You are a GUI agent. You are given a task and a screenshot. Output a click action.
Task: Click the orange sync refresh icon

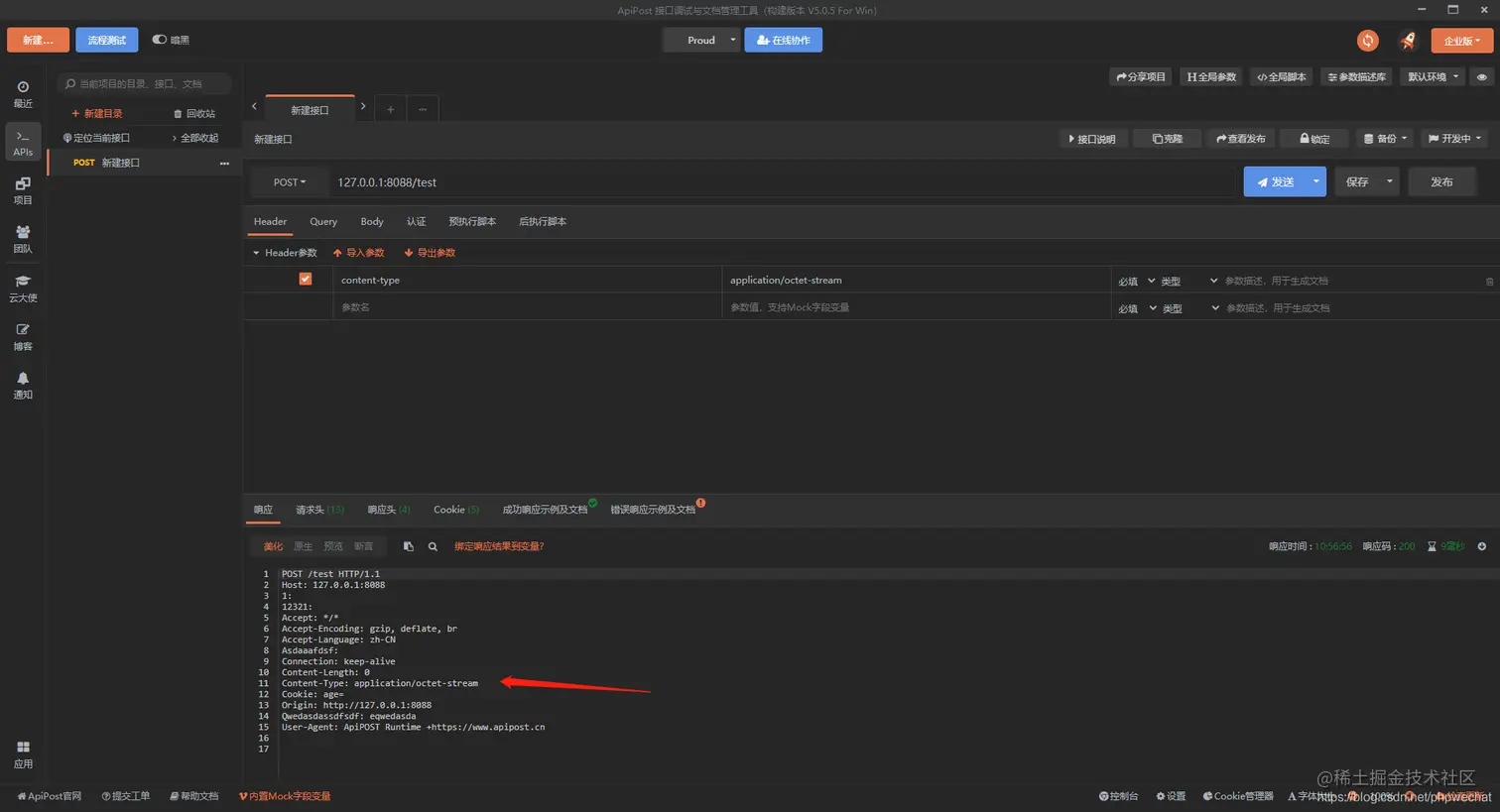(x=1368, y=41)
